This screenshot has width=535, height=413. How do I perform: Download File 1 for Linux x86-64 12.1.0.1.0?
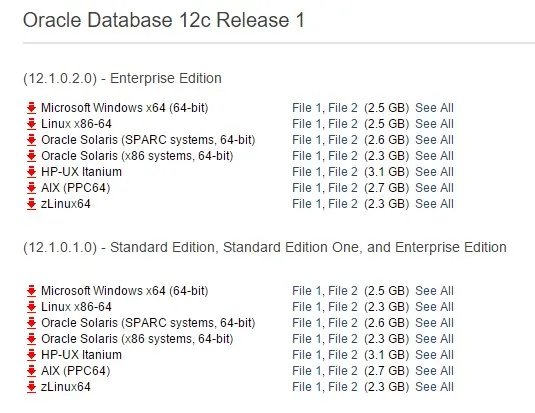pyautogui.click(x=306, y=307)
